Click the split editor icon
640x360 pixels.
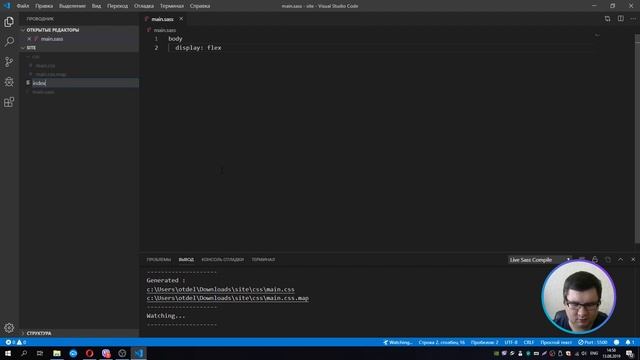[620, 19]
